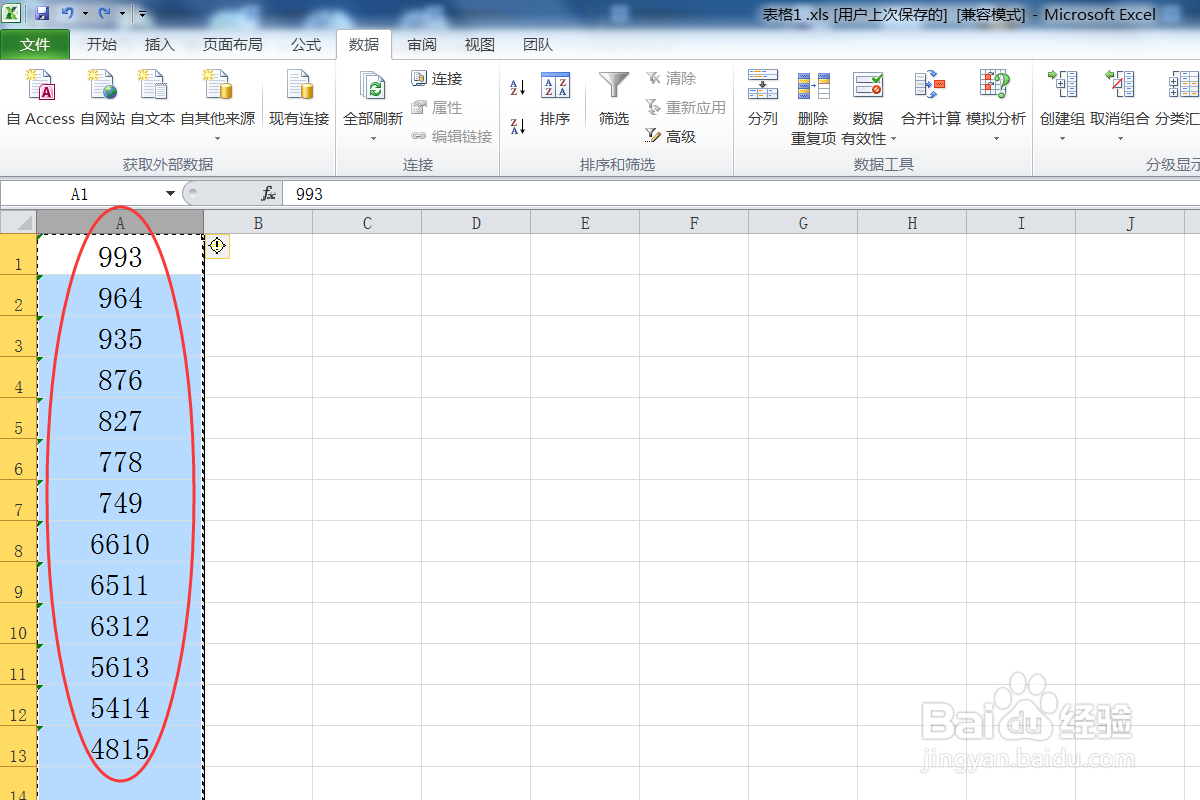Click the undo arrow
1200x800 pixels.
click(67, 14)
